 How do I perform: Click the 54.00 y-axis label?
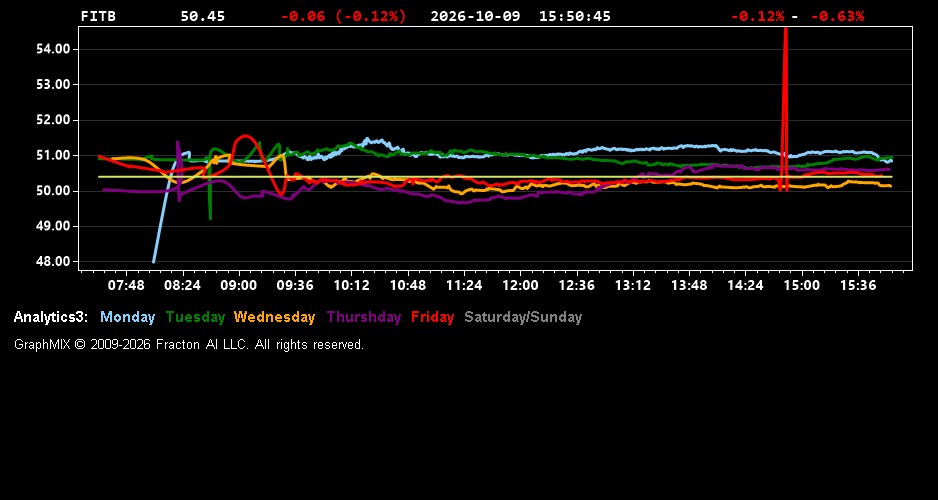53,49
